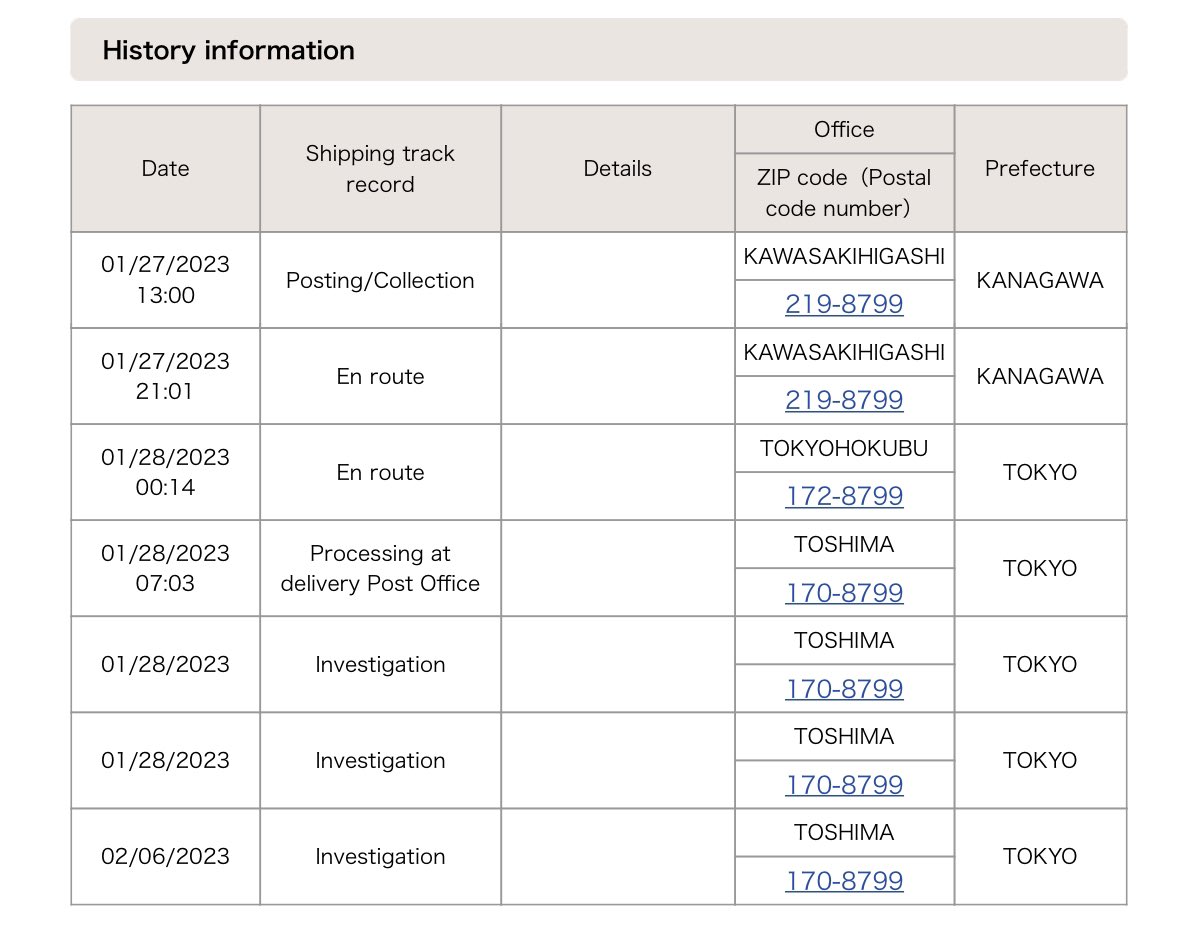Select the 01/28/2023 00:14 date cell
This screenshot has height=928, width=1199.
pyautogui.click(x=165, y=473)
